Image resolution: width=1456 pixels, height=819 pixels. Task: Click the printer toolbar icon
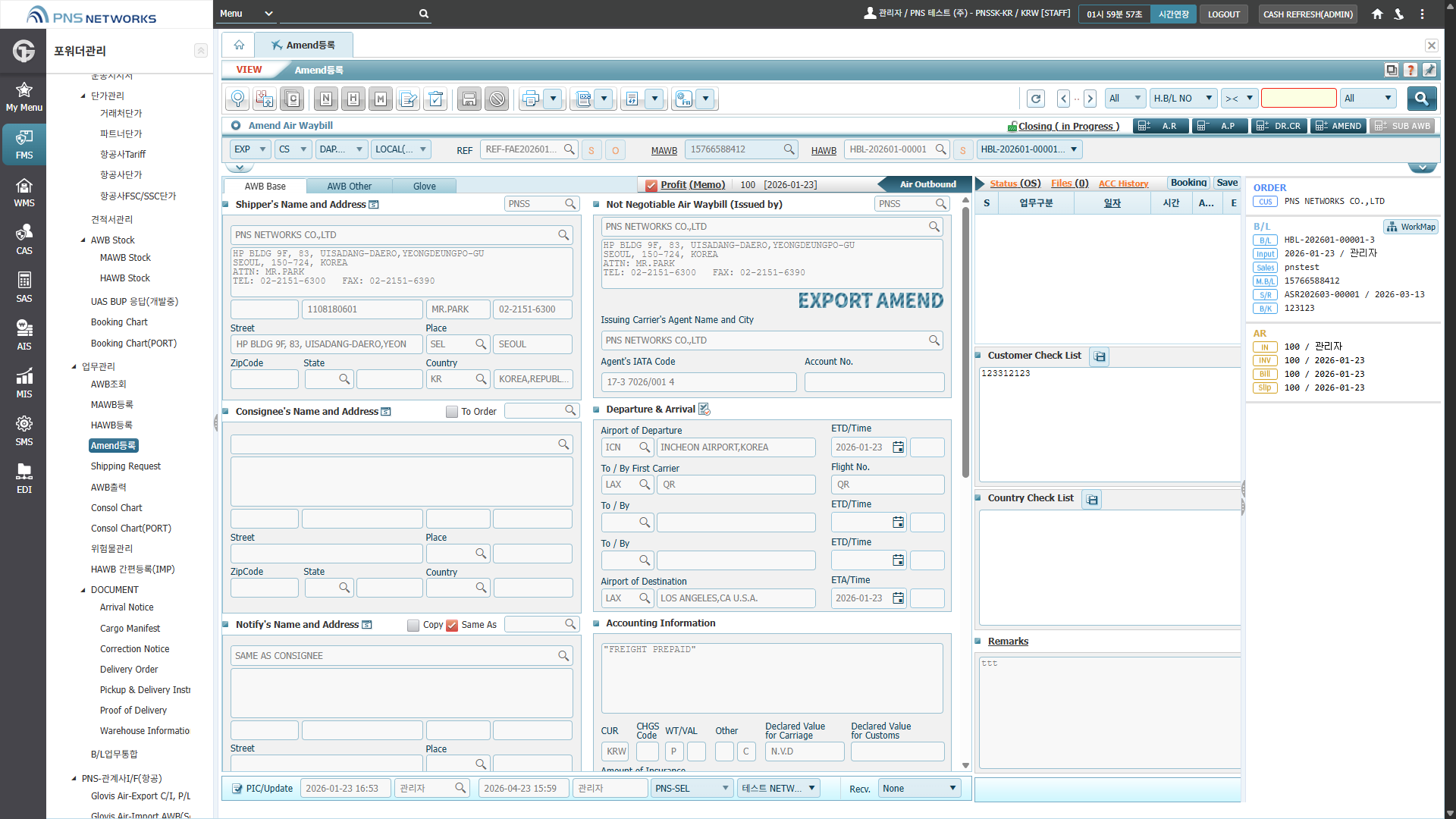531,99
